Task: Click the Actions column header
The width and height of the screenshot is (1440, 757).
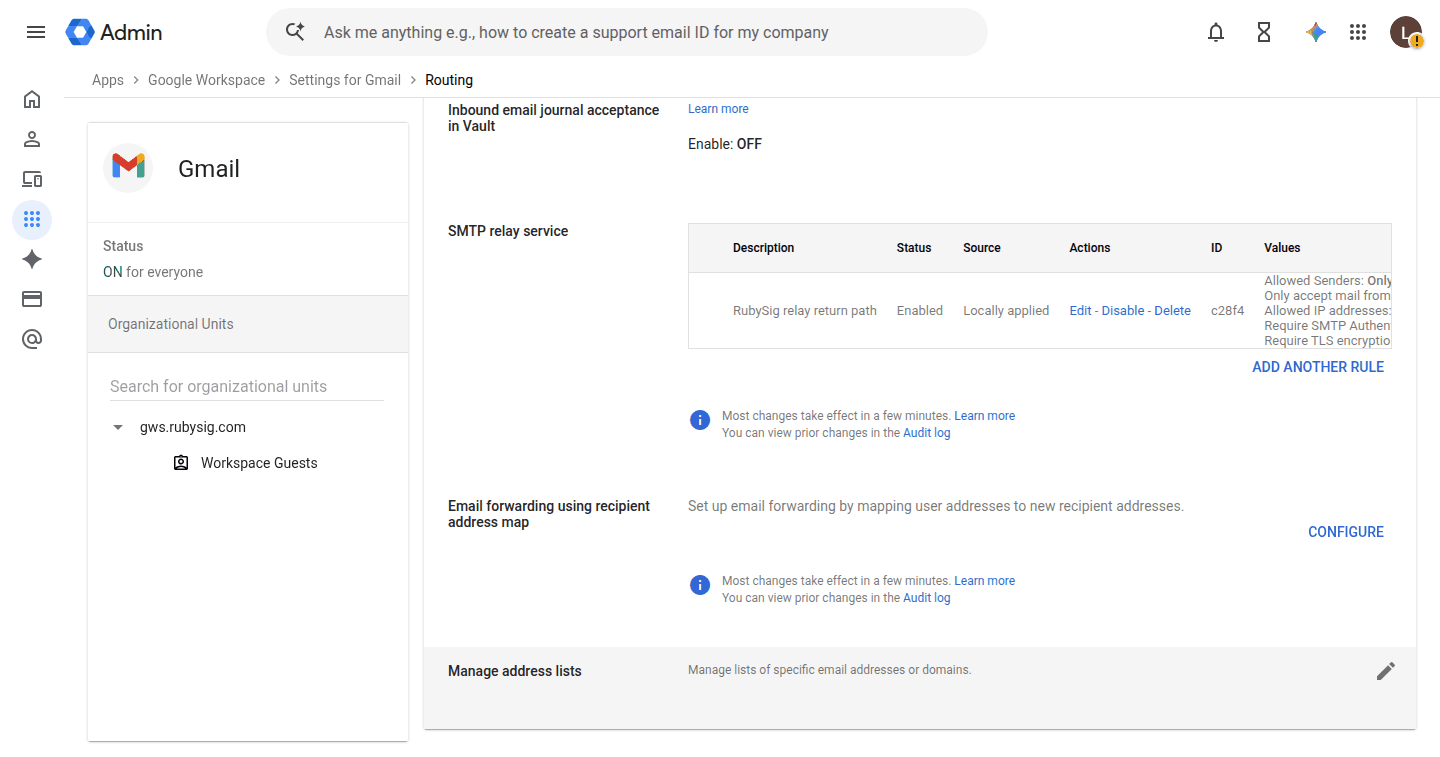Action: point(1090,248)
